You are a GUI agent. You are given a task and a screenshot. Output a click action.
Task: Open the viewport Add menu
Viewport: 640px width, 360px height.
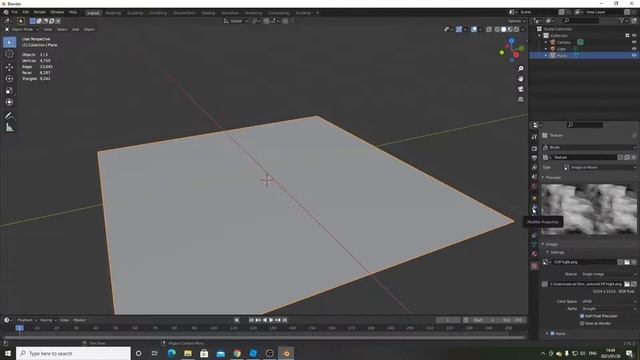76,29
